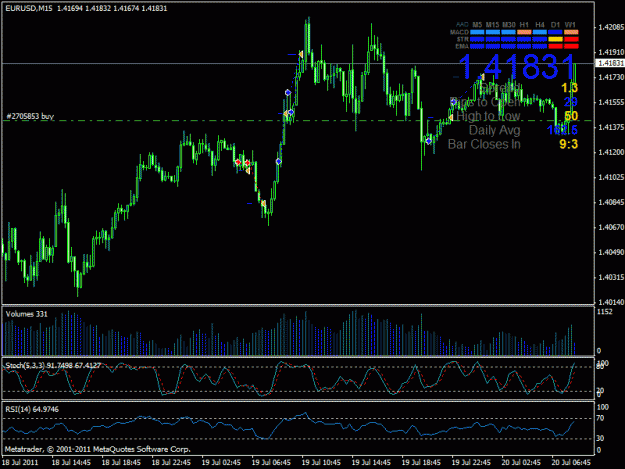
Task: Click the red EMA D1 signal cell
Action: 555,47
